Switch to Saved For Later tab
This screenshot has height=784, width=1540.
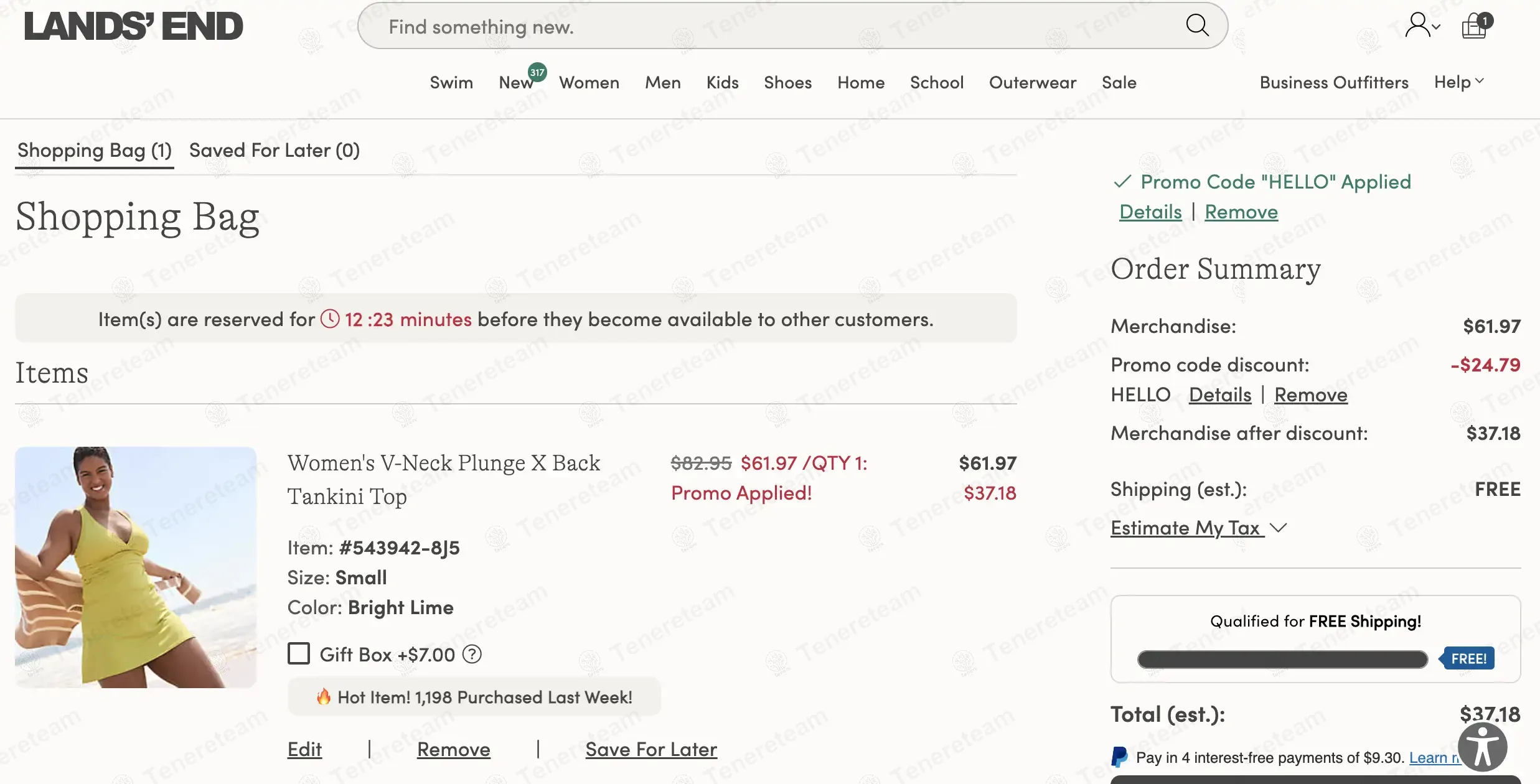[275, 150]
